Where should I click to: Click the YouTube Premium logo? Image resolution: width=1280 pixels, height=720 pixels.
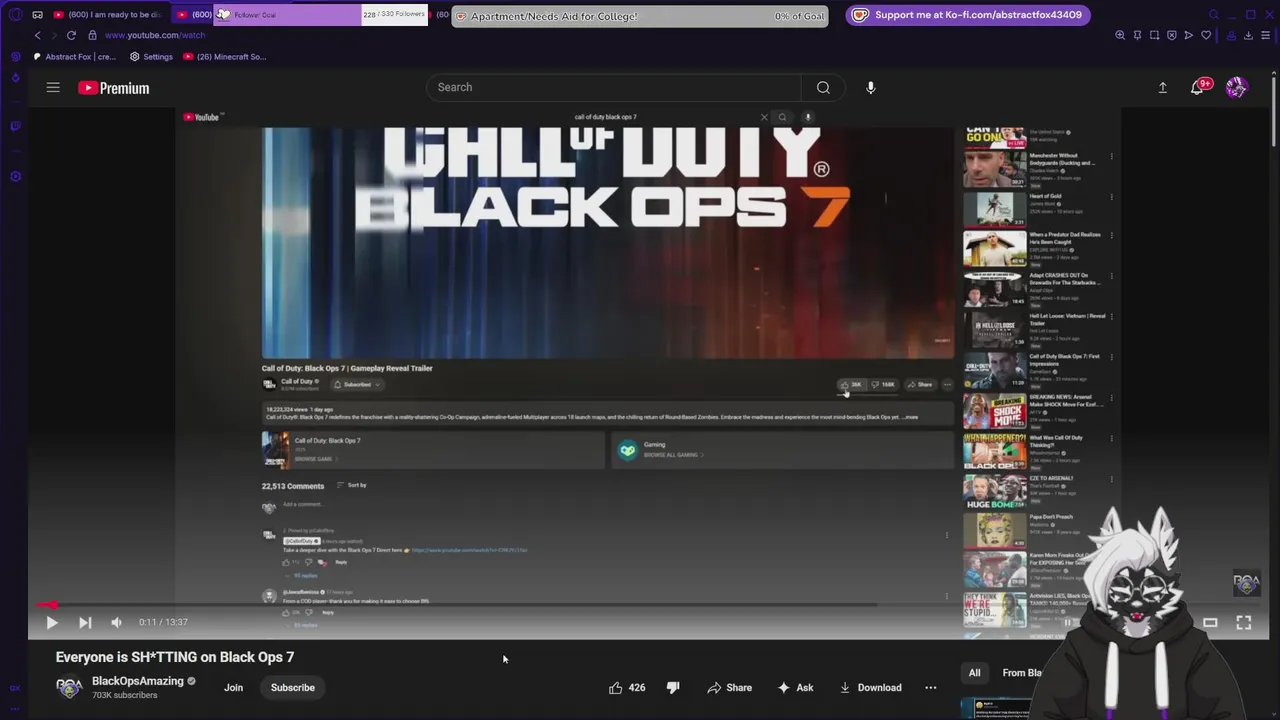click(x=114, y=88)
